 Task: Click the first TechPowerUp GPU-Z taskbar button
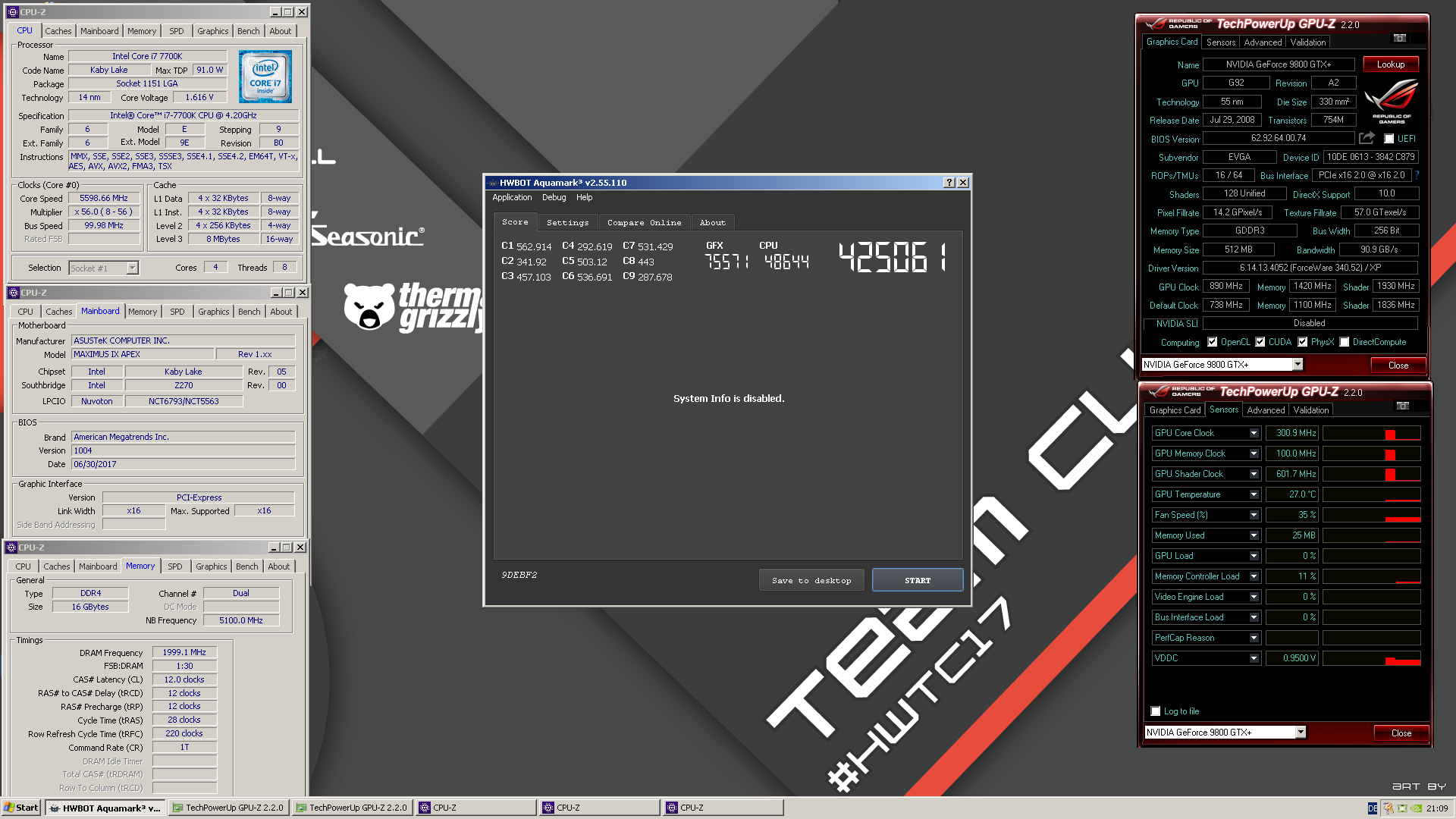[x=228, y=808]
